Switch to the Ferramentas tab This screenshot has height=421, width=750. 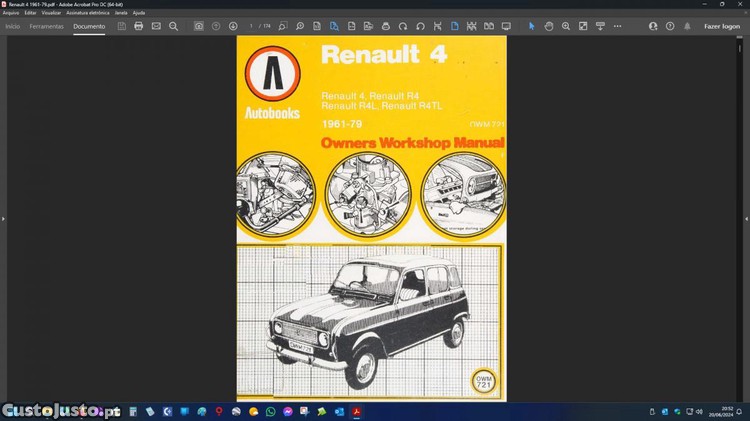point(46,26)
